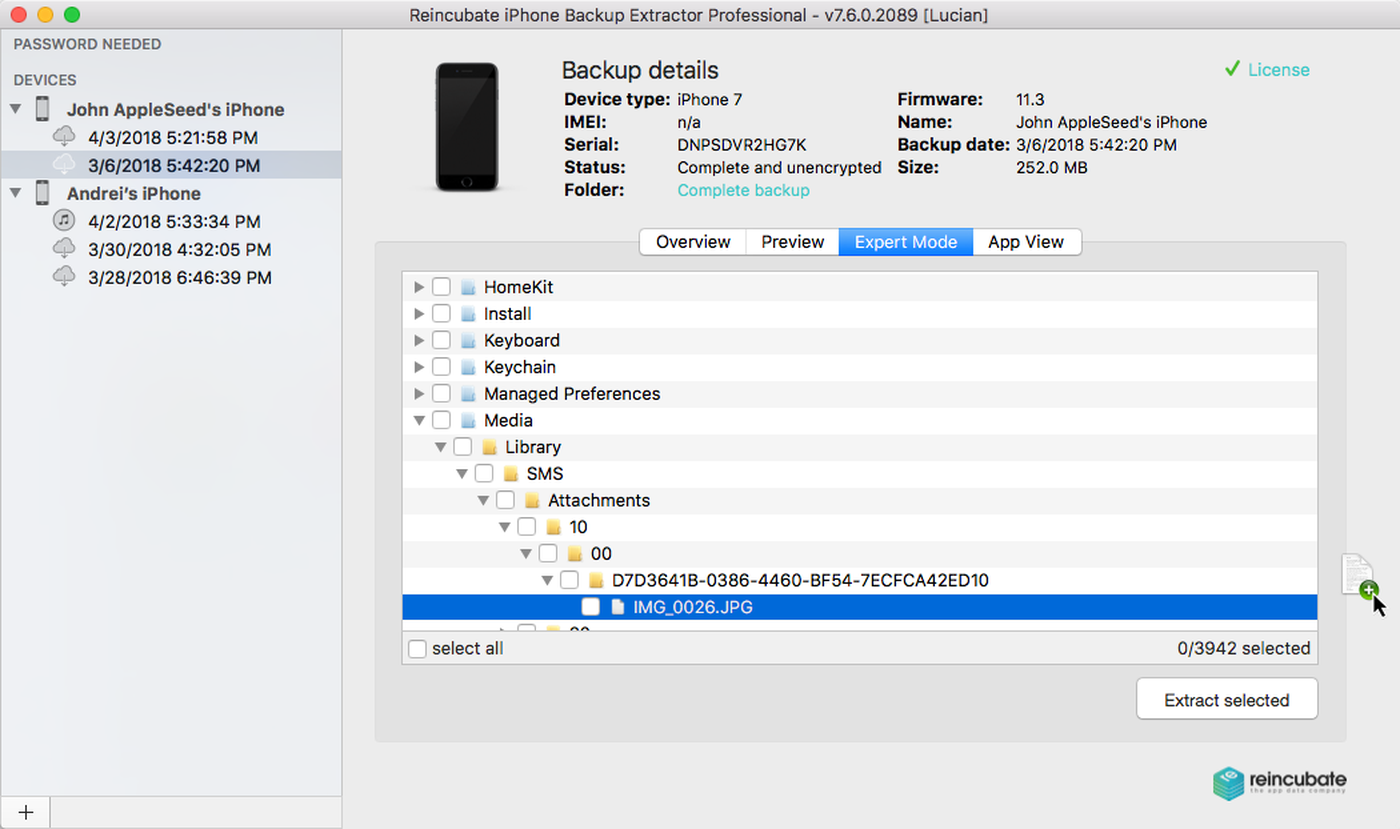
Task: Collapse the Media folder
Action: click(x=419, y=420)
